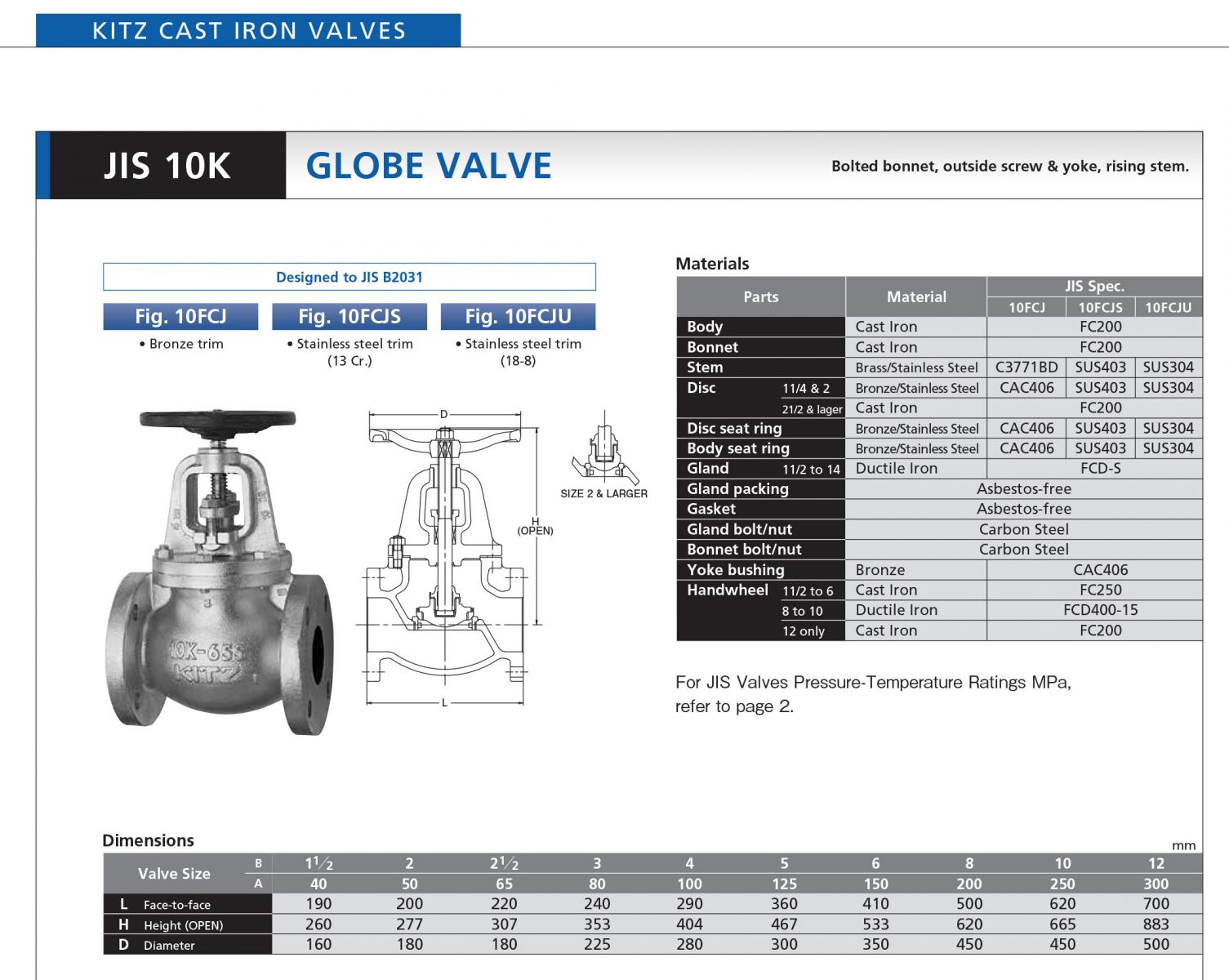This screenshot has width=1229, height=980.
Task: Click the KITZ CAST IRON VALVES header banner
Action: 248,30
